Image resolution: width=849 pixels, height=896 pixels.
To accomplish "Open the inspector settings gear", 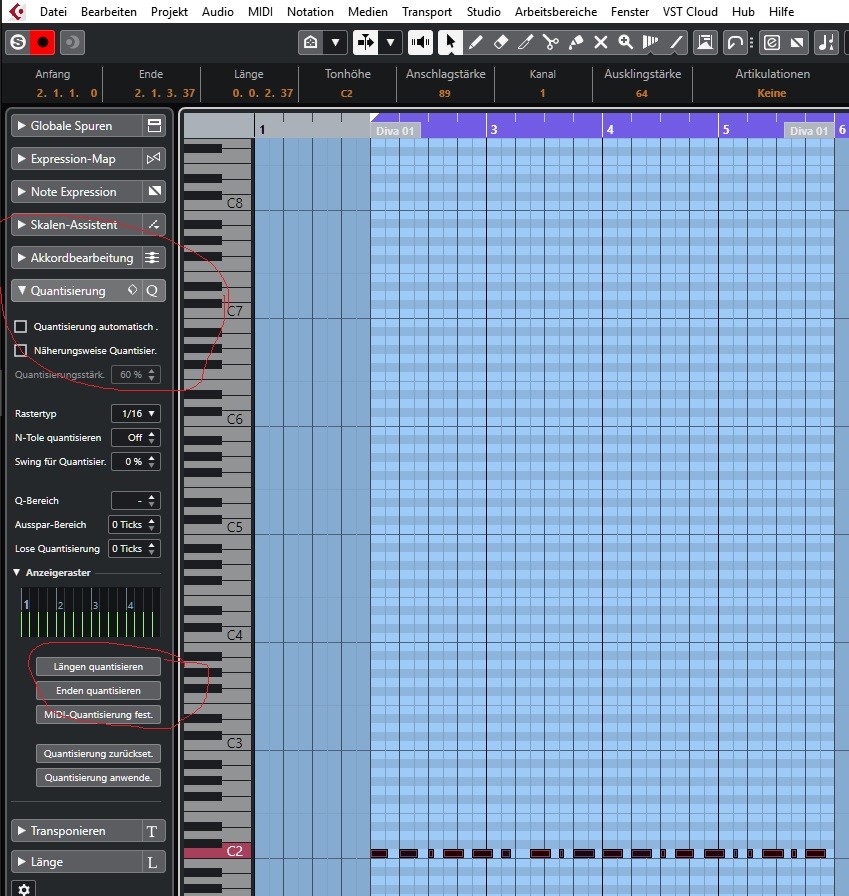I will [24, 888].
